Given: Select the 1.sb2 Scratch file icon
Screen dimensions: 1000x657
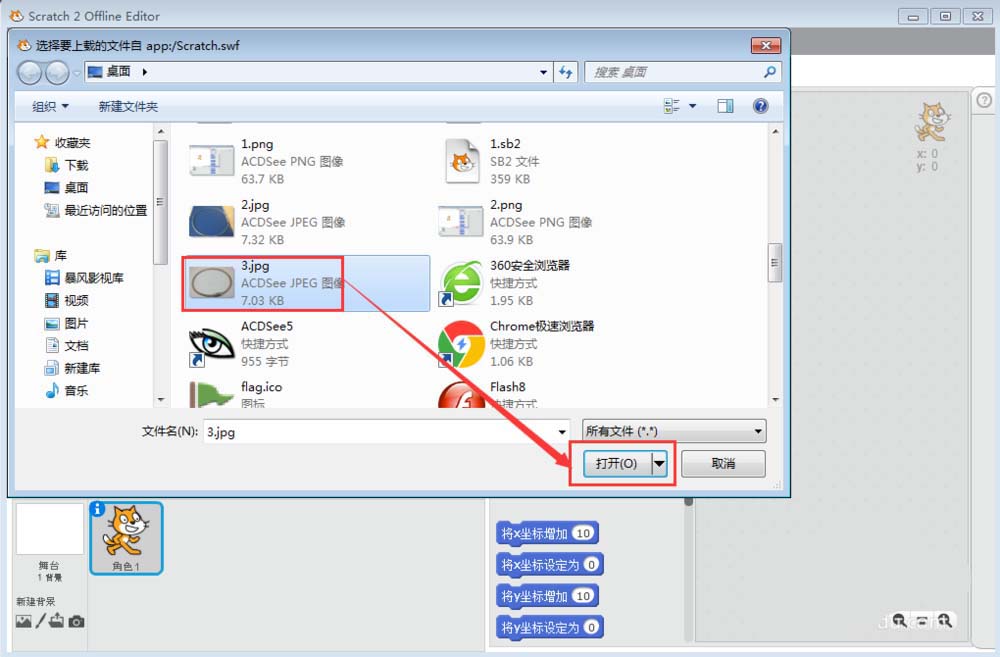Looking at the screenshot, I should [x=462, y=161].
